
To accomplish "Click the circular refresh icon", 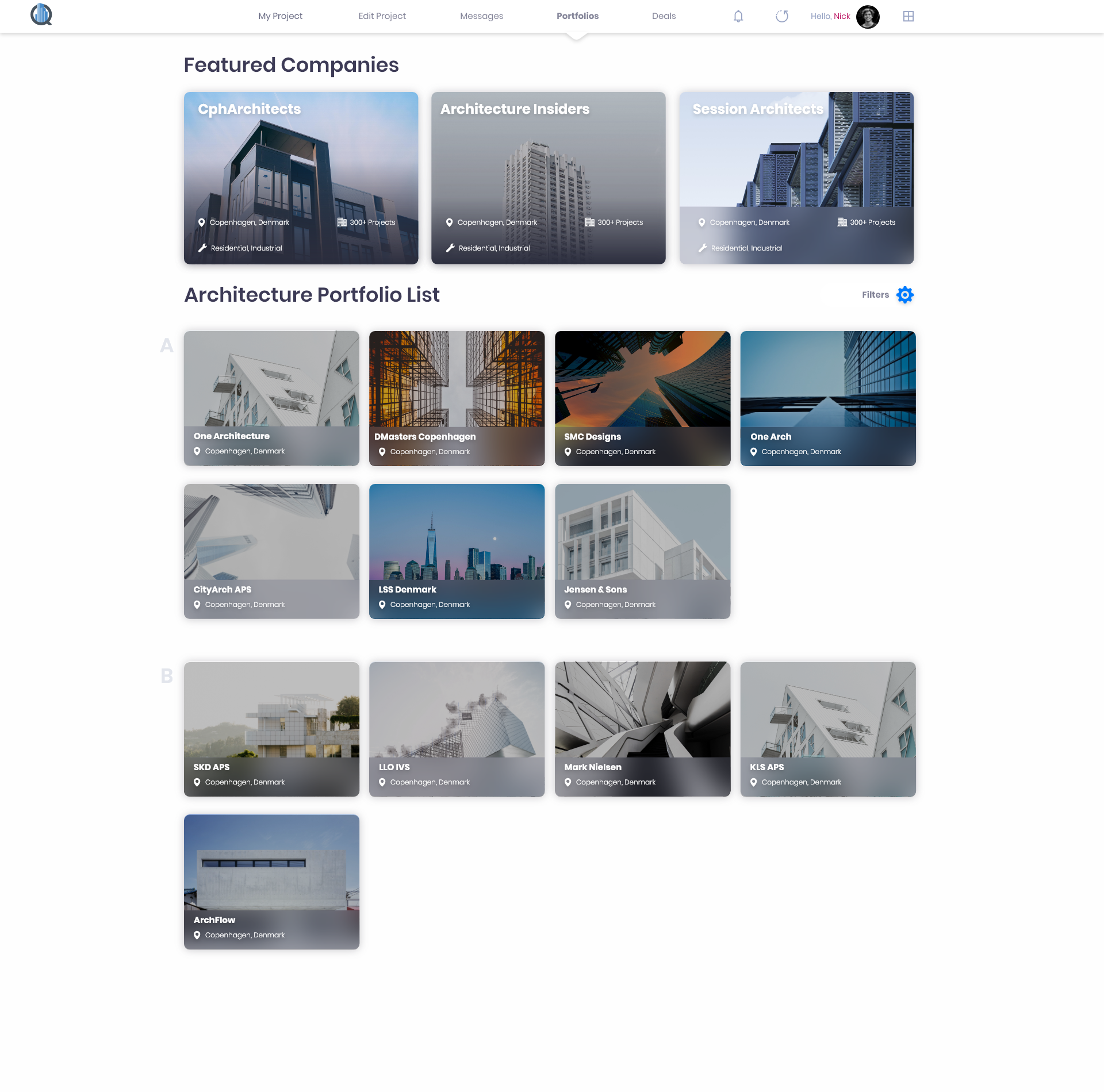I will pyautogui.click(x=781, y=16).
